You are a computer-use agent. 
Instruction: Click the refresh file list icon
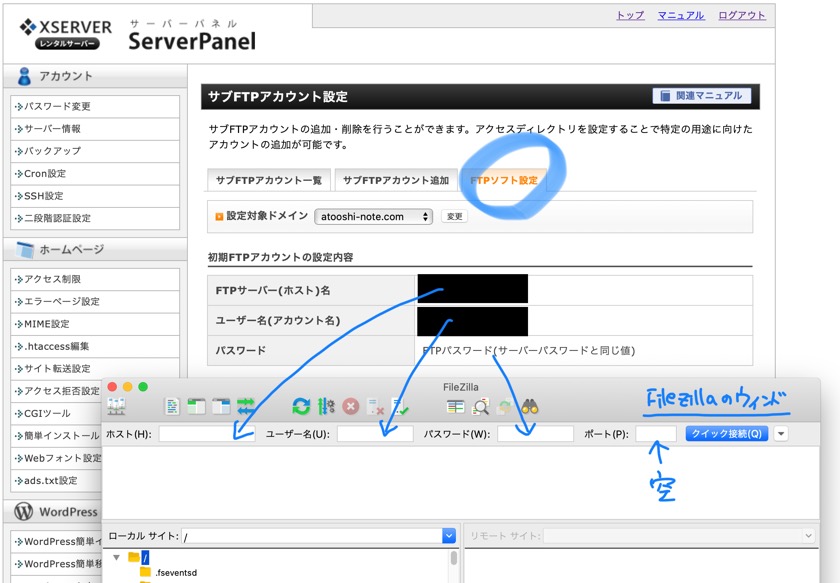(x=301, y=406)
